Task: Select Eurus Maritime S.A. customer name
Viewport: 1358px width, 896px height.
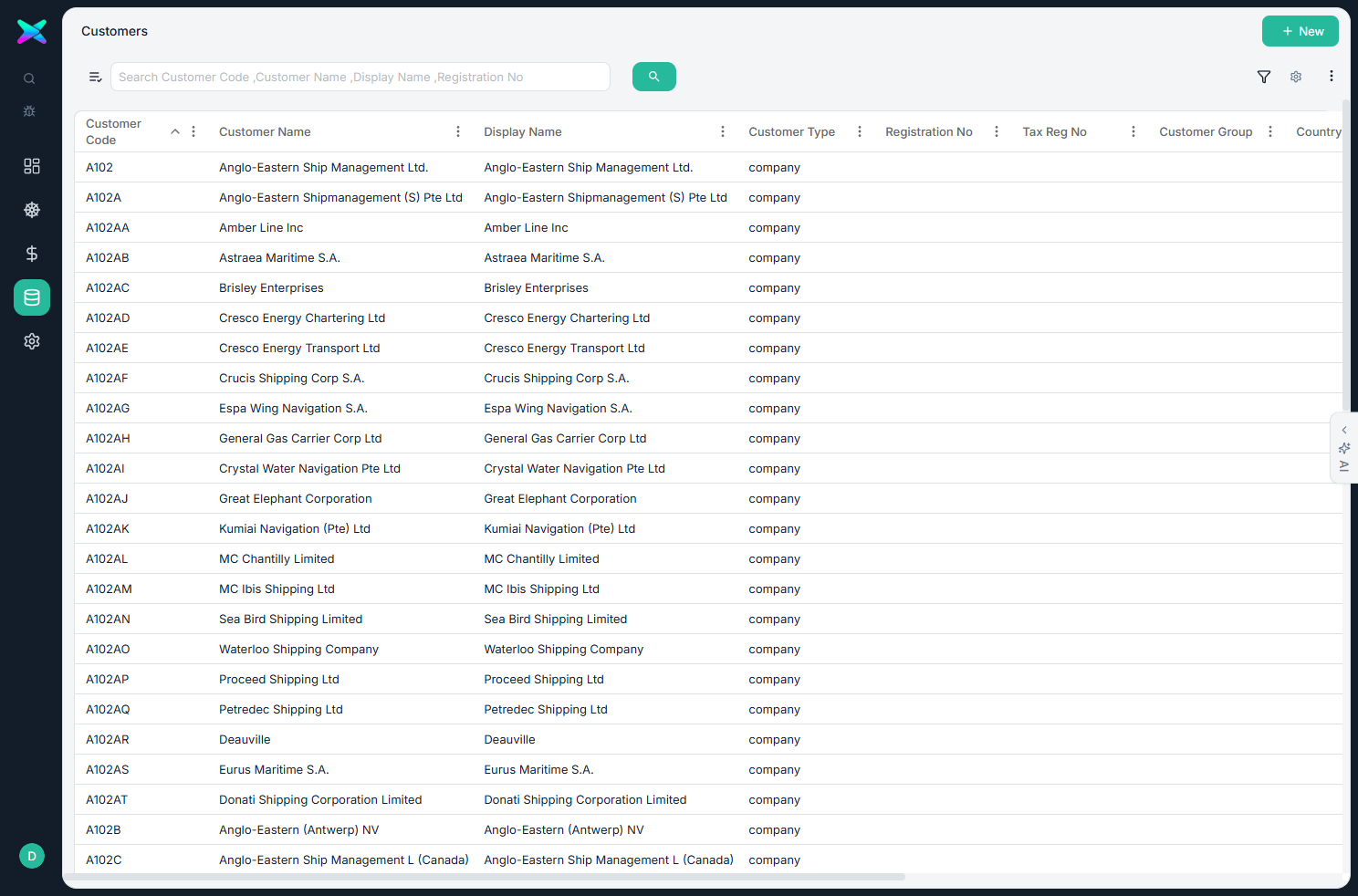Action: point(274,769)
